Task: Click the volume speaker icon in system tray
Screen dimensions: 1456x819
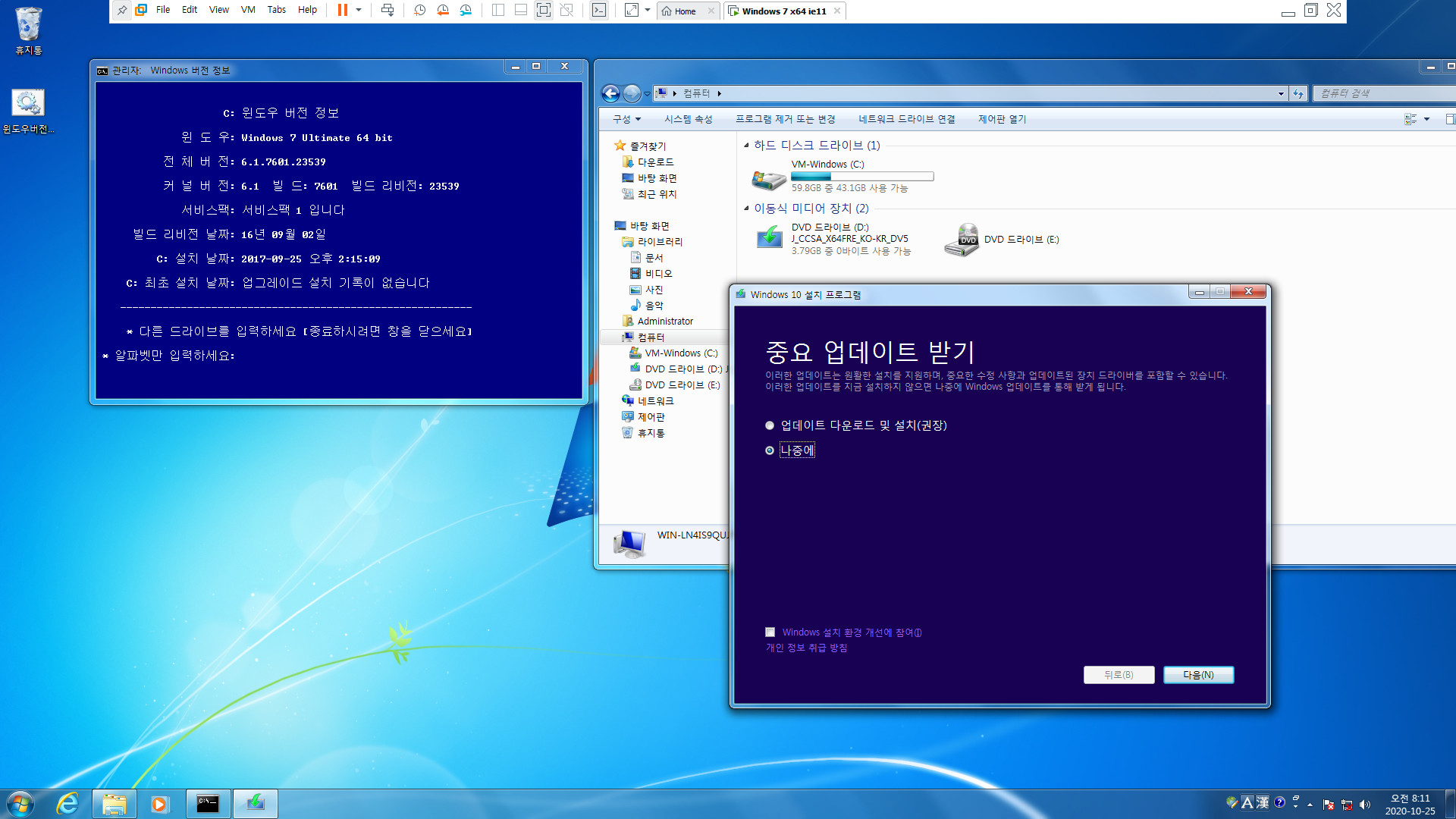Action: coord(1366,805)
